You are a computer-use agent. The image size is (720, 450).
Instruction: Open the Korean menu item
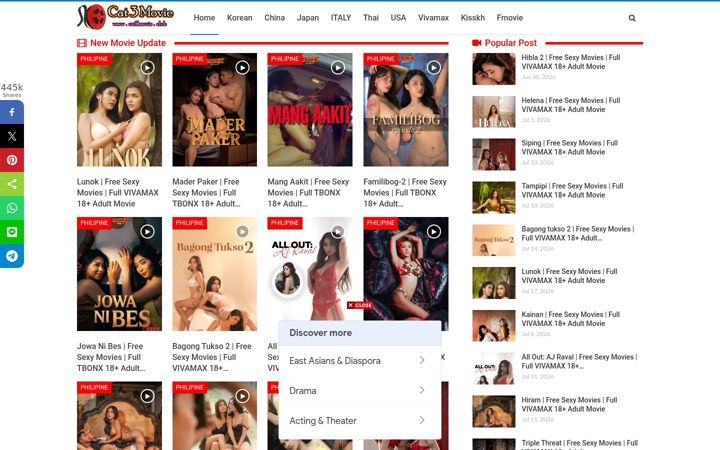tap(240, 18)
